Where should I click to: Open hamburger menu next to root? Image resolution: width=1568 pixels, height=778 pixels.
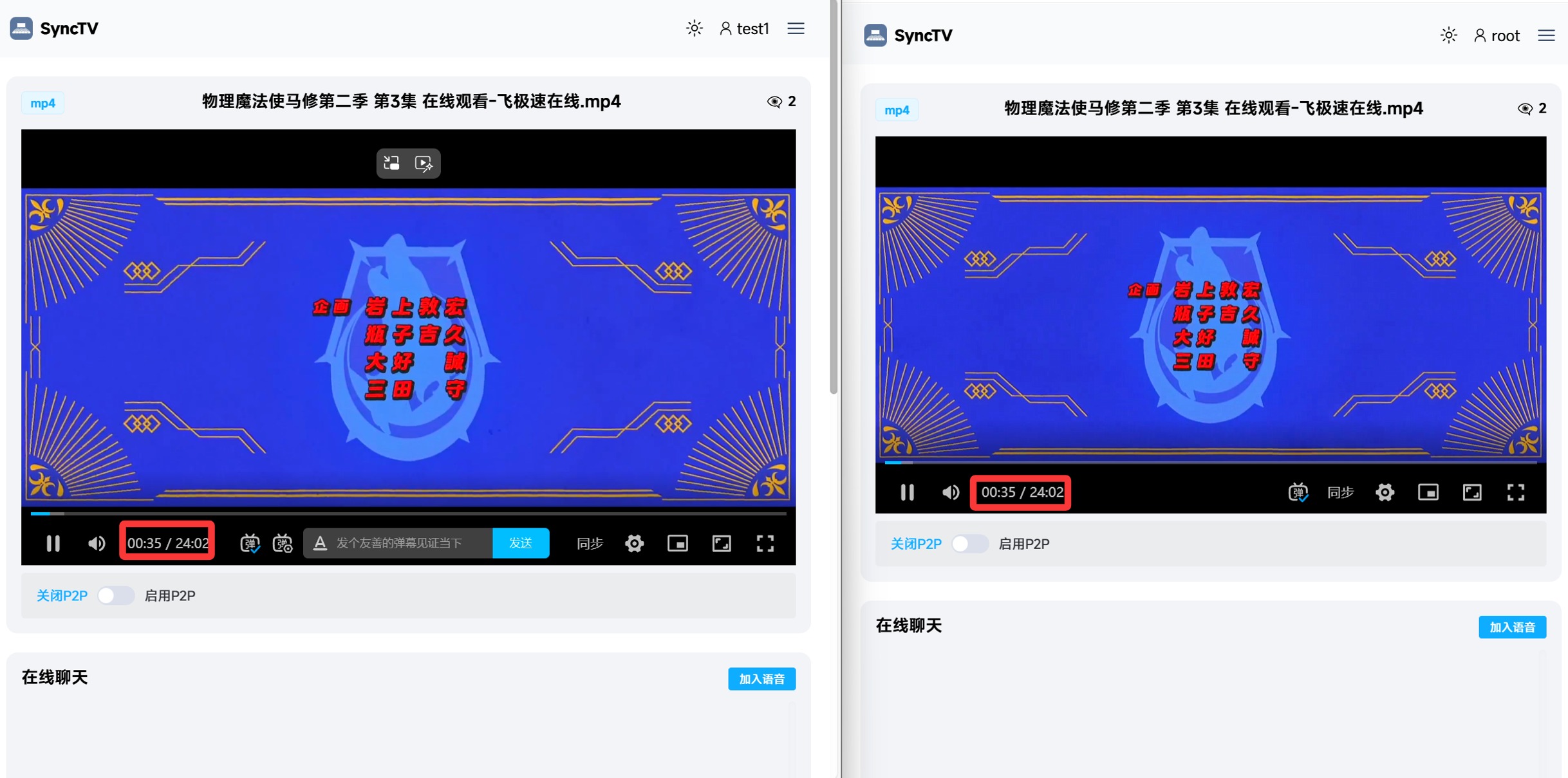point(1546,35)
